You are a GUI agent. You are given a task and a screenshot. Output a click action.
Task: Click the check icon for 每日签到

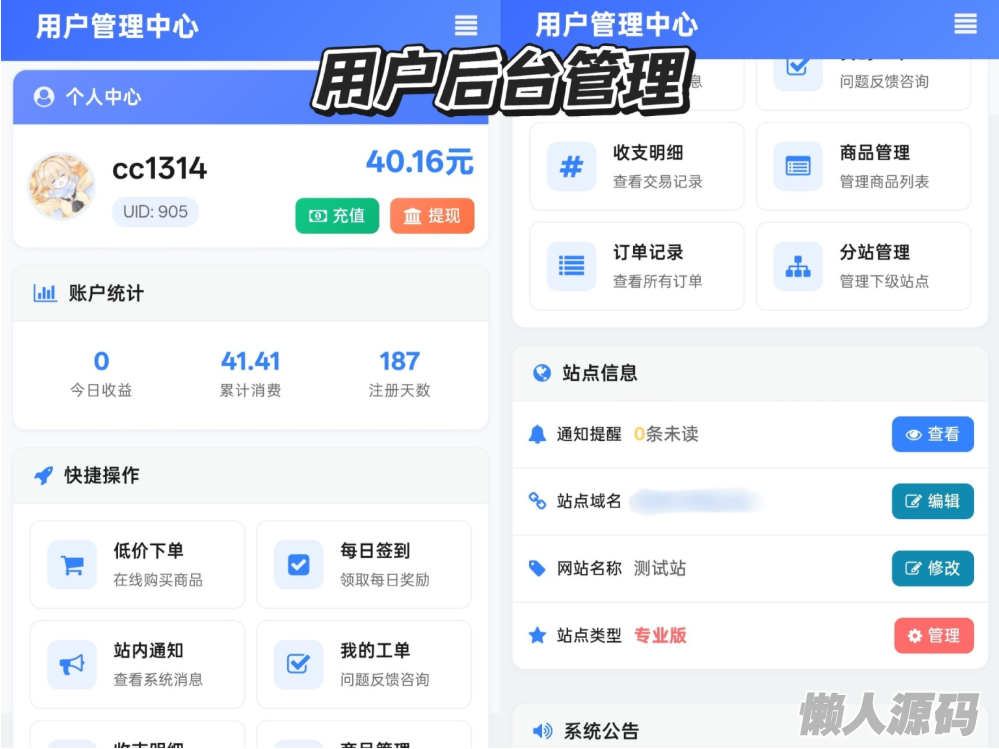click(x=298, y=565)
